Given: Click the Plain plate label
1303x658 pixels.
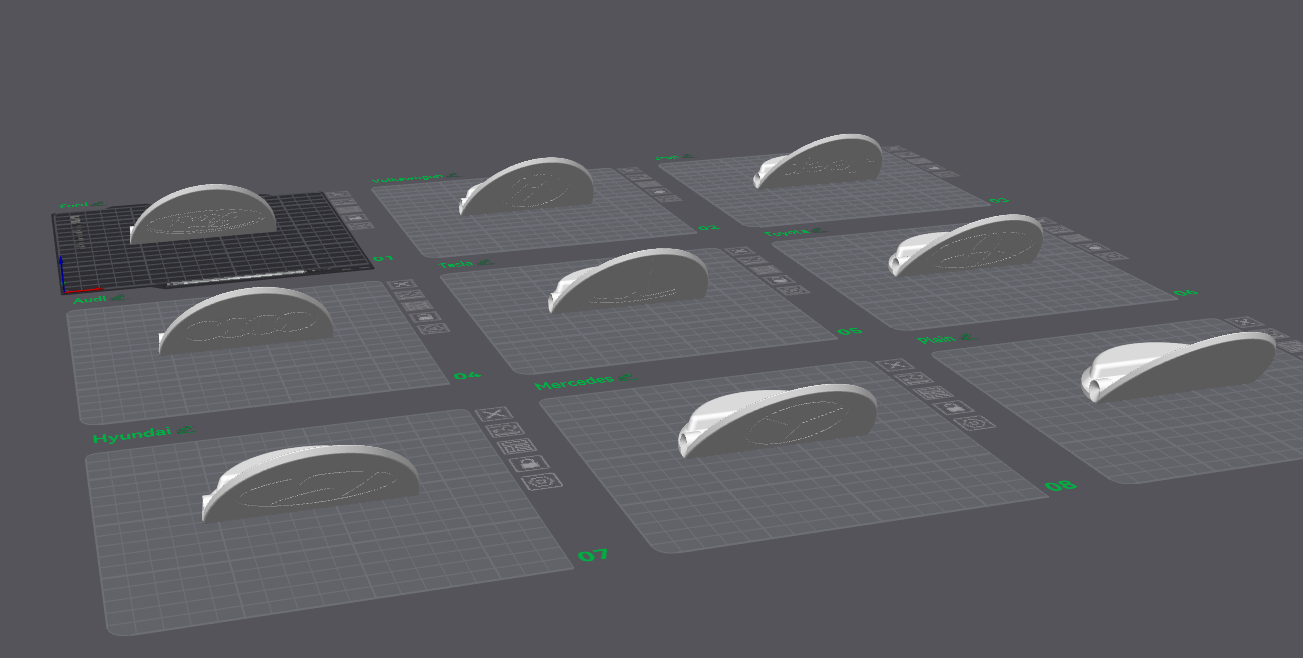Looking at the screenshot, I should [x=937, y=340].
